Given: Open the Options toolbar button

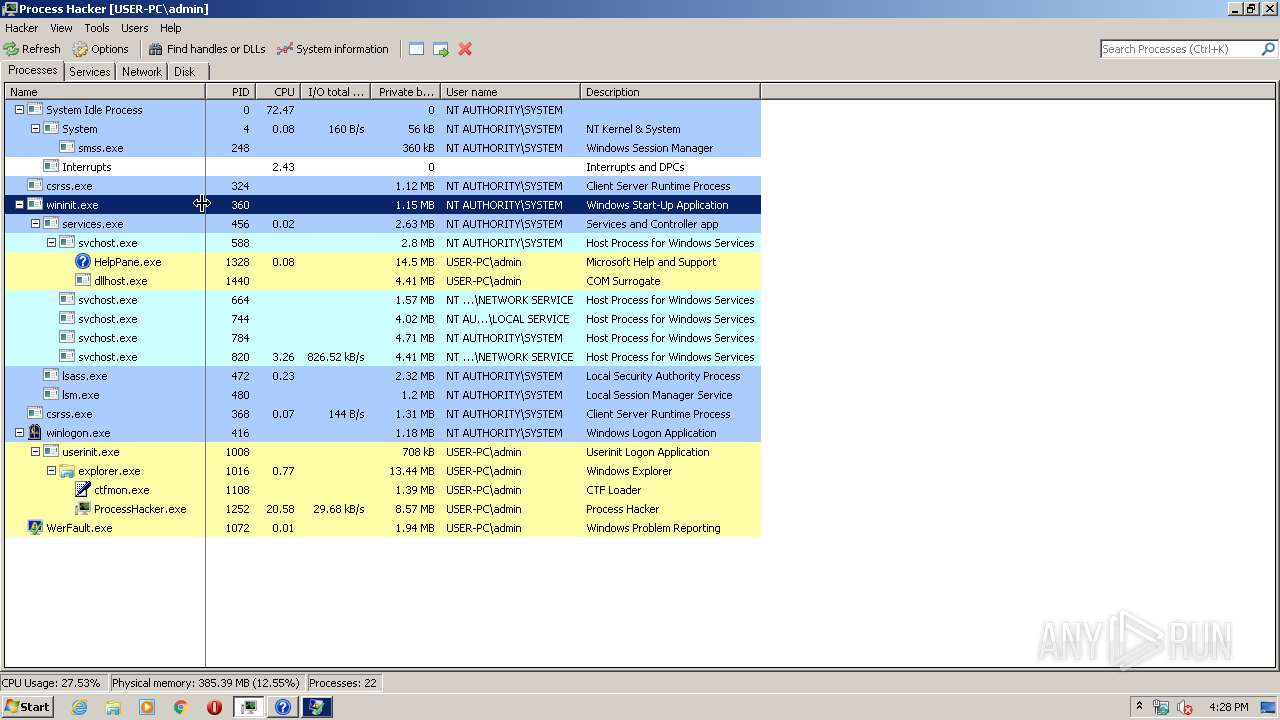Looking at the screenshot, I should pyautogui.click(x=100, y=49).
